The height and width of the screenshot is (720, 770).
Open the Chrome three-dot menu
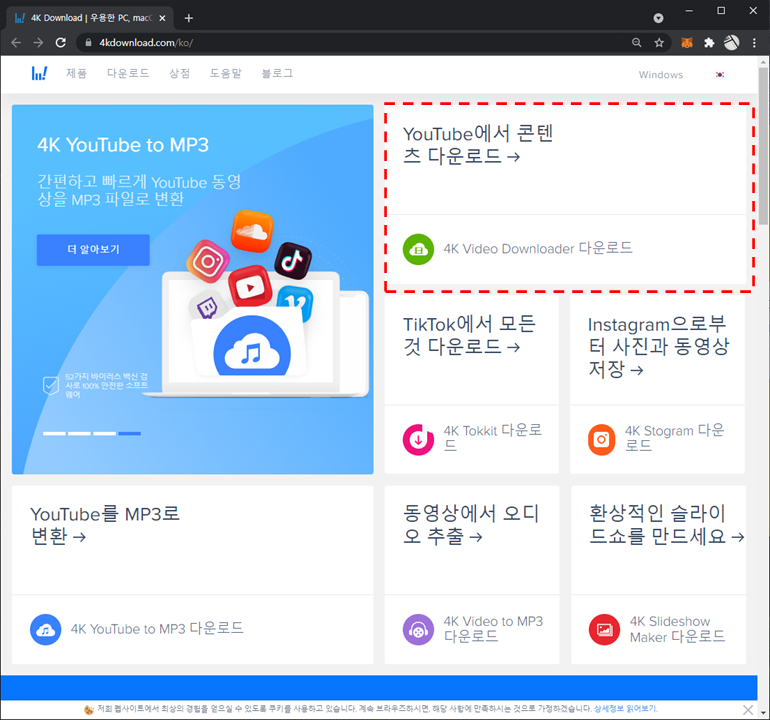click(754, 43)
